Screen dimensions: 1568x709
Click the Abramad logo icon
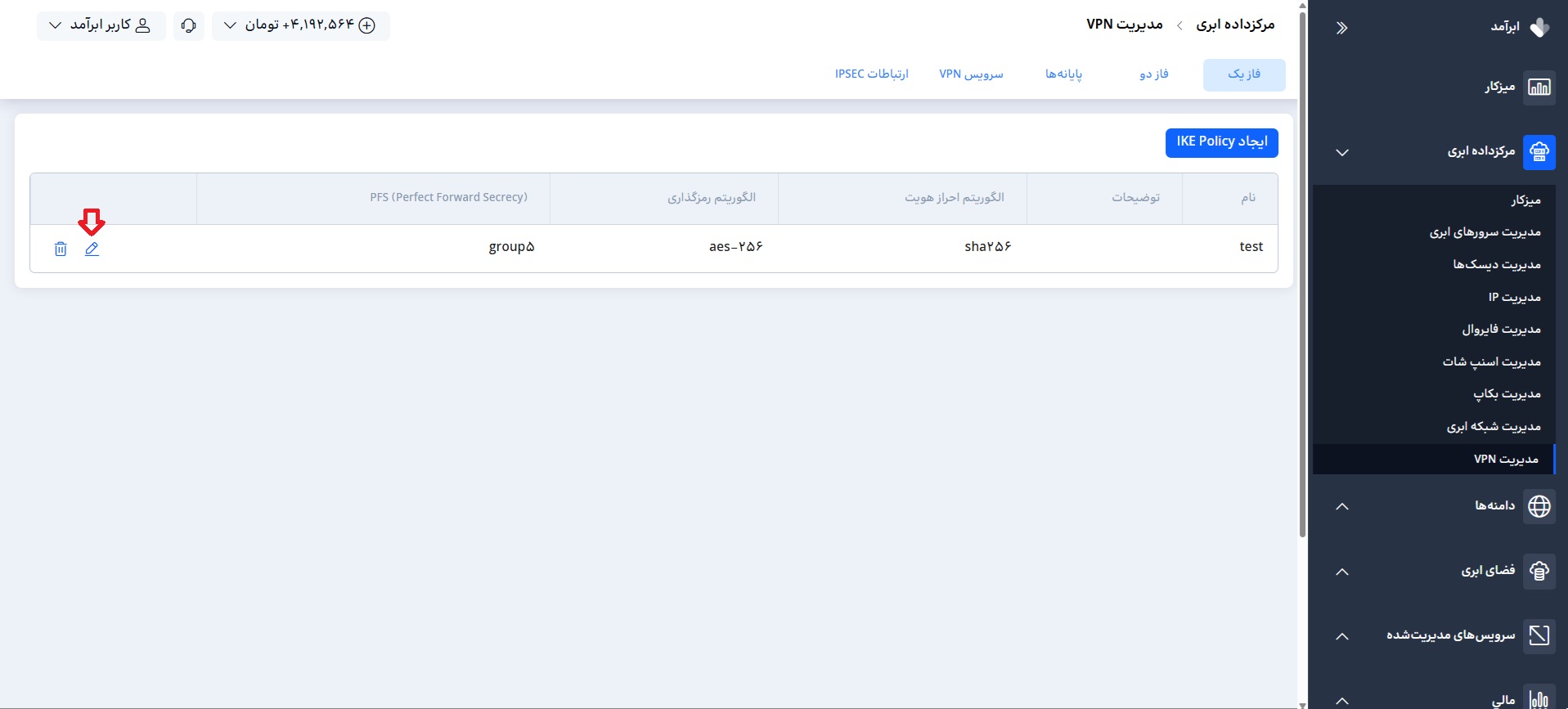coord(1539,27)
